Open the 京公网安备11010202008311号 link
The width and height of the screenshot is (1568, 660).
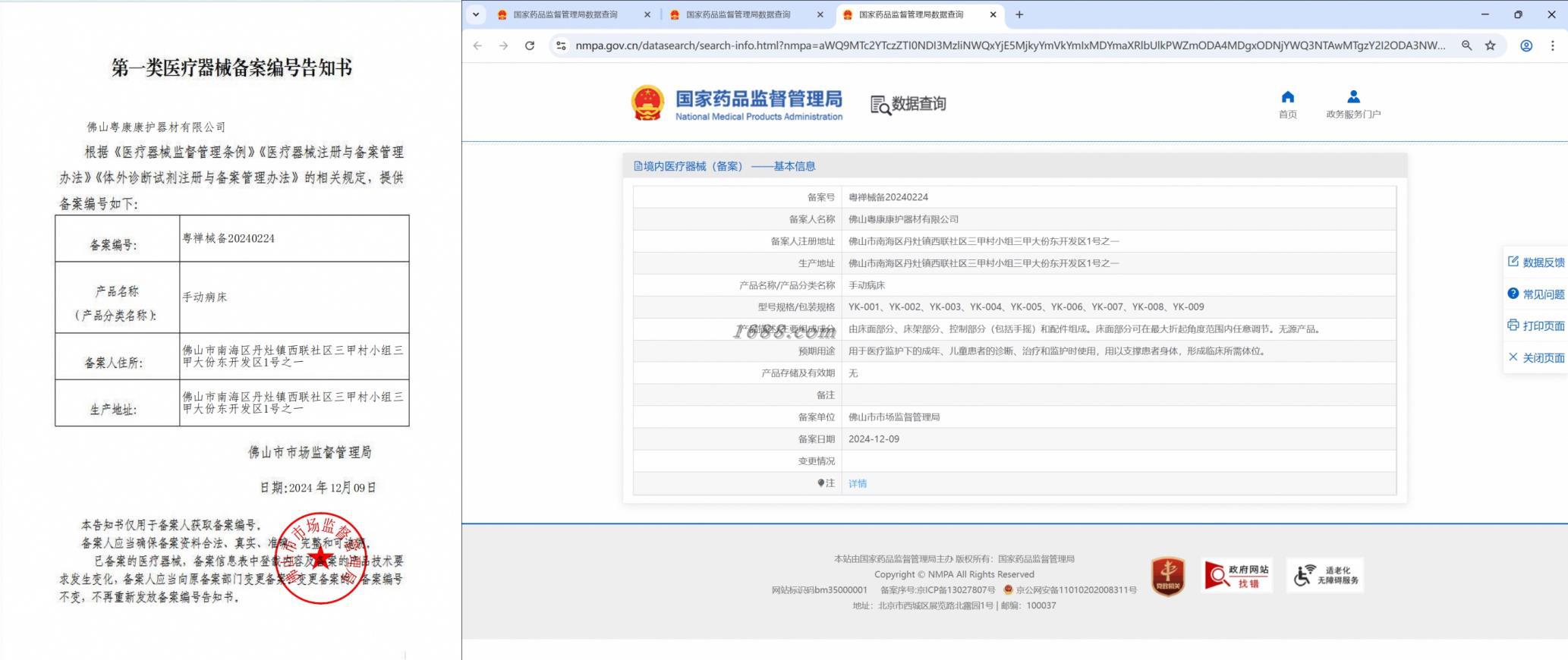[x=1070, y=589]
